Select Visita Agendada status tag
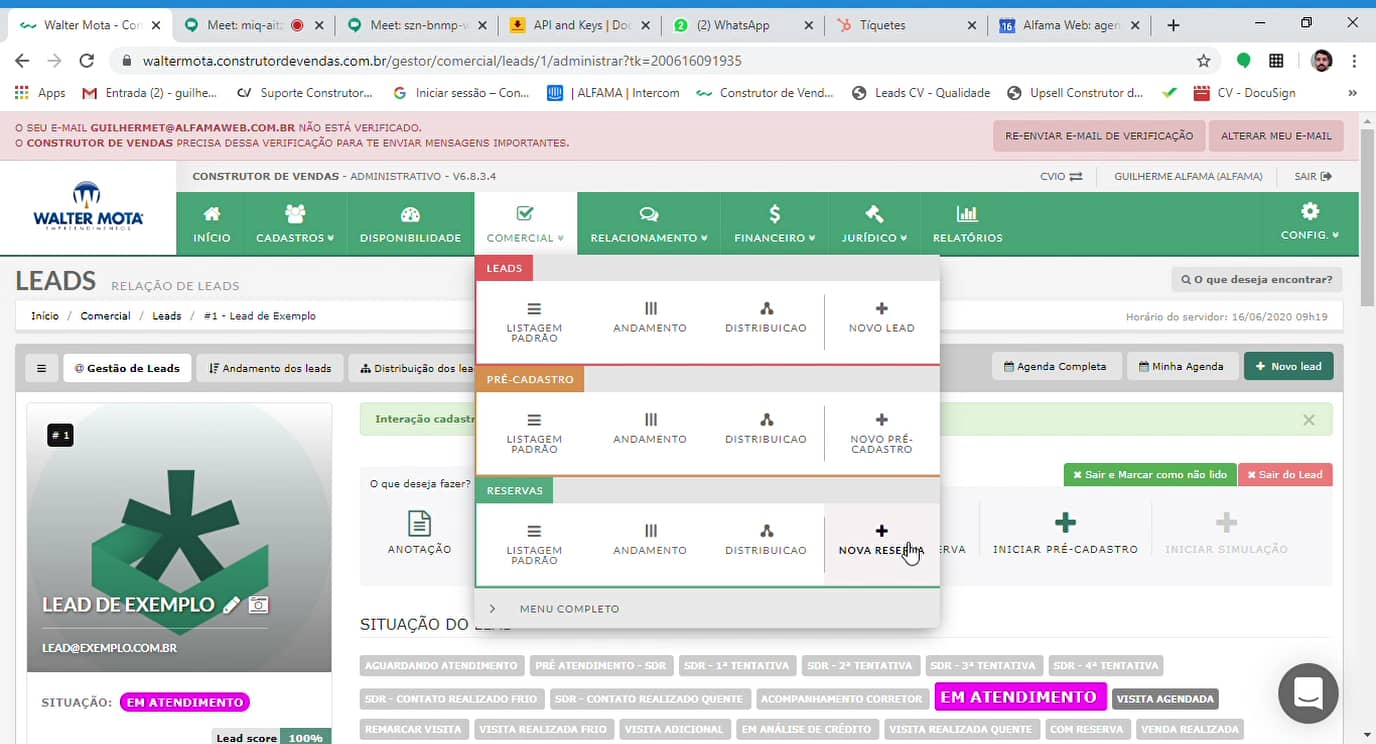 click(1165, 698)
